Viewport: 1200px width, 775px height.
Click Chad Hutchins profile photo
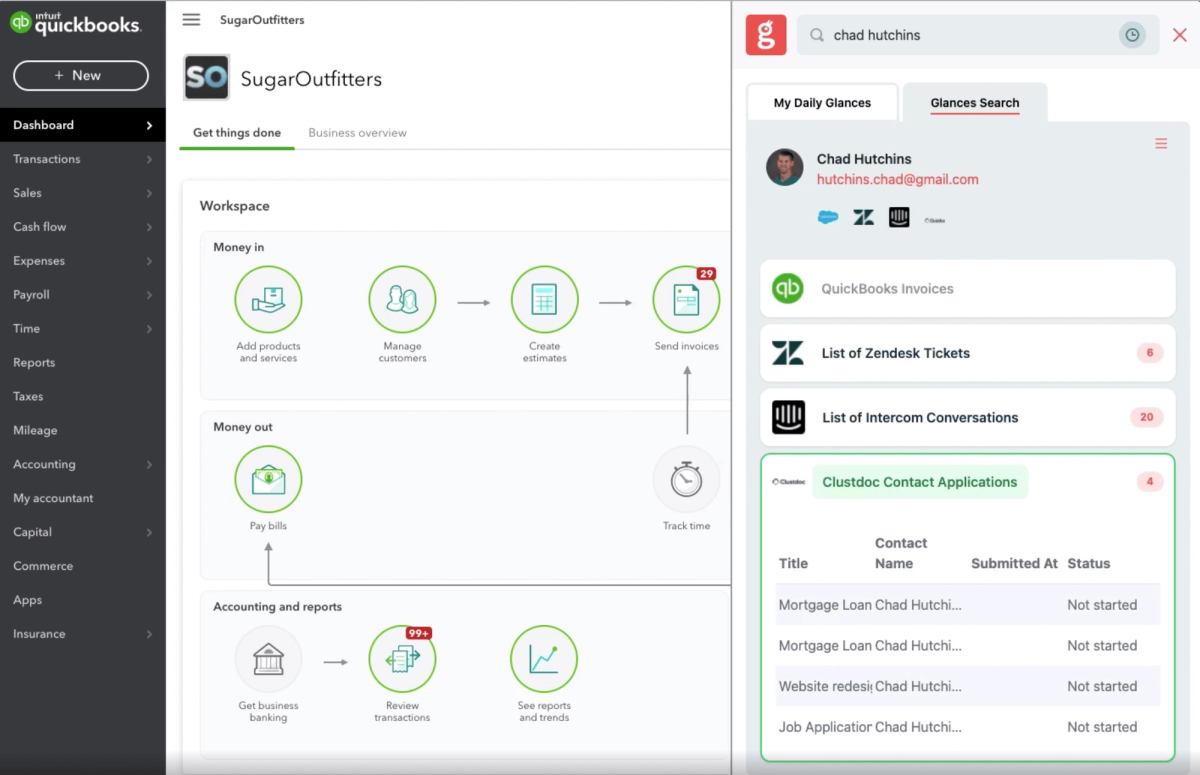point(785,167)
